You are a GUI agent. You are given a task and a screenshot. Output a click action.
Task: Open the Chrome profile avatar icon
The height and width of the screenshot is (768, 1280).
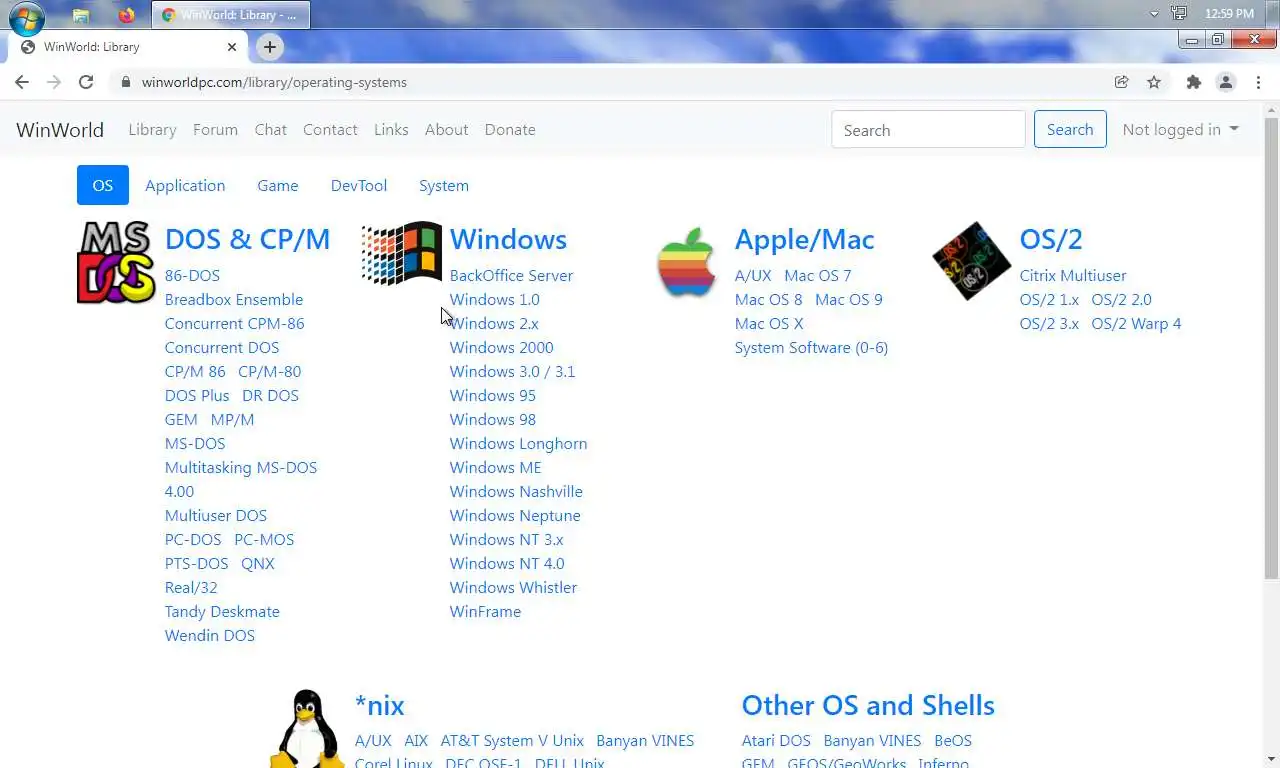coord(1226,82)
